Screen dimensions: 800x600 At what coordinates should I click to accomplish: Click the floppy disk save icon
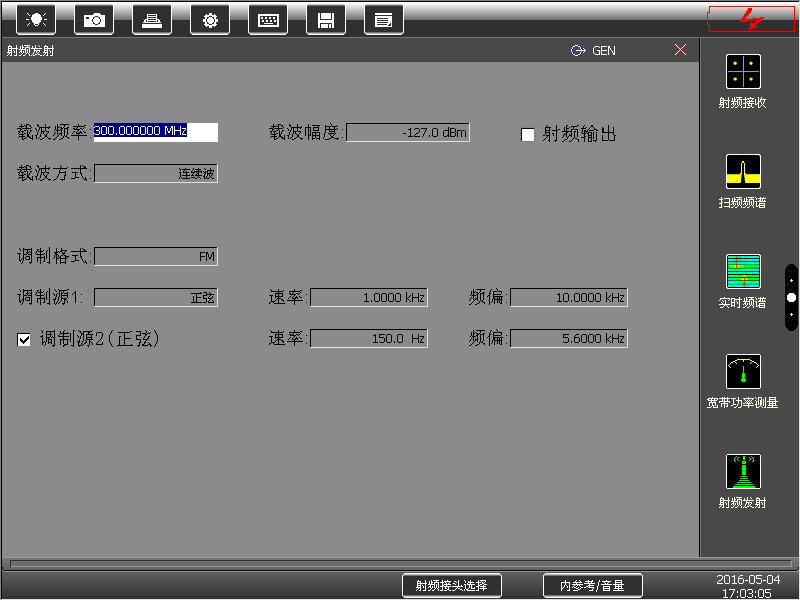coord(326,19)
